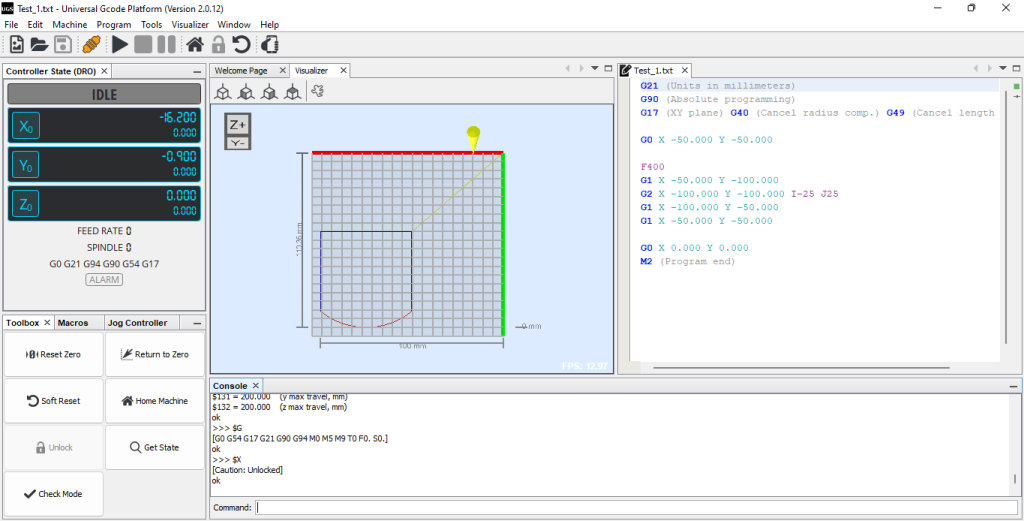Click the Y- orientation cube face

pyautogui.click(x=238, y=143)
